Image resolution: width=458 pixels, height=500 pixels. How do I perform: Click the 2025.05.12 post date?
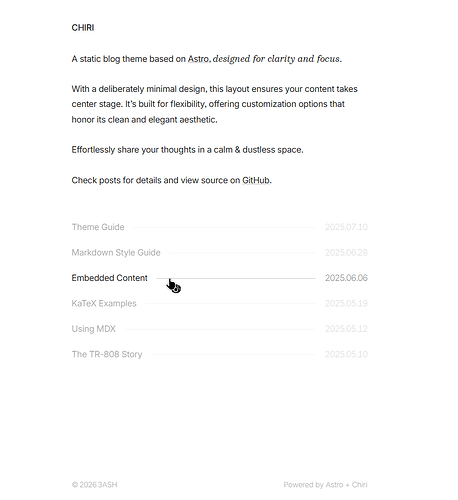tap(346, 329)
